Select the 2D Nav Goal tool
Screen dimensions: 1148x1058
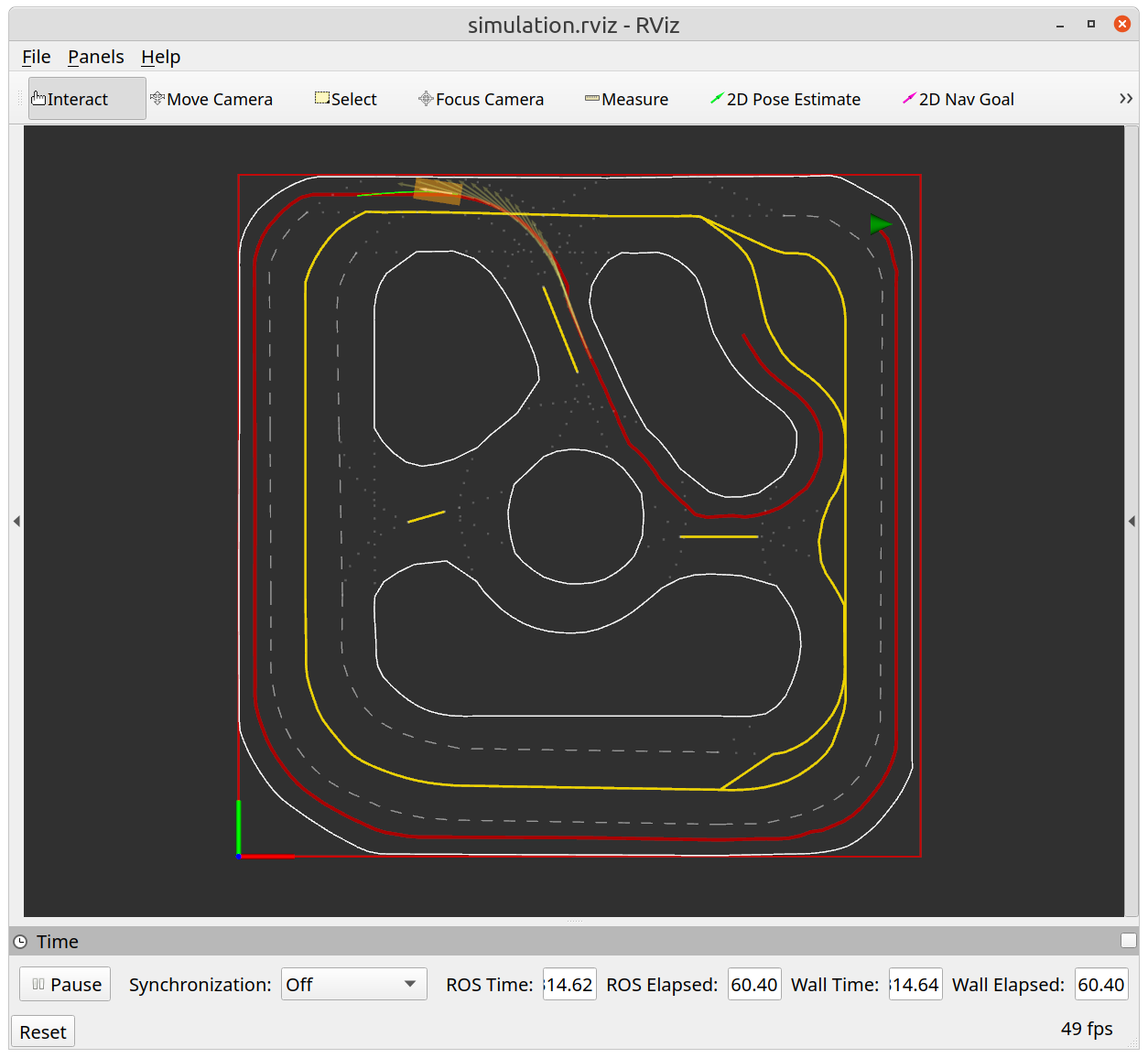(x=958, y=99)
